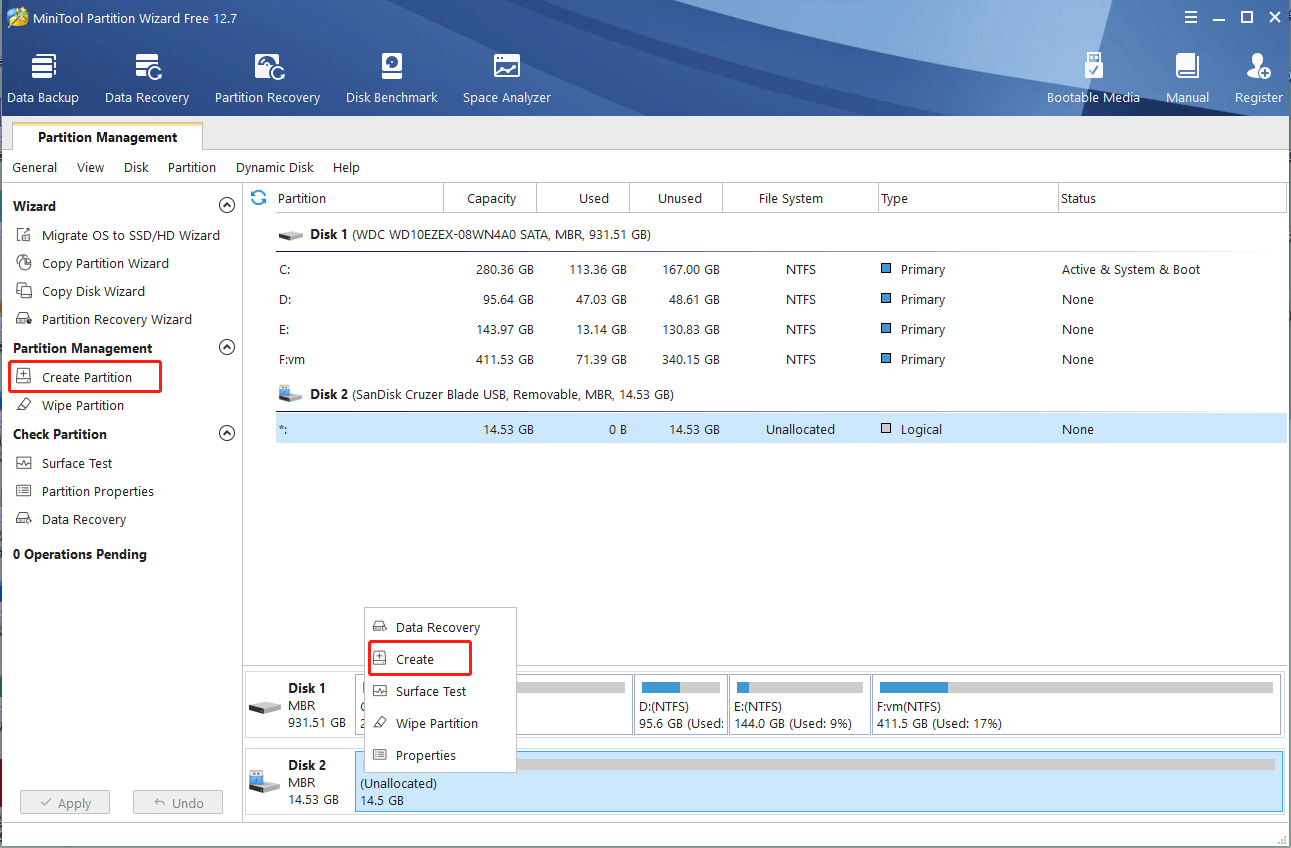The width and height of the screenshot is (1291, 848).
Task: Open Partition Recovery Wizard in the sidebar
Action: [x=104, y=319]
